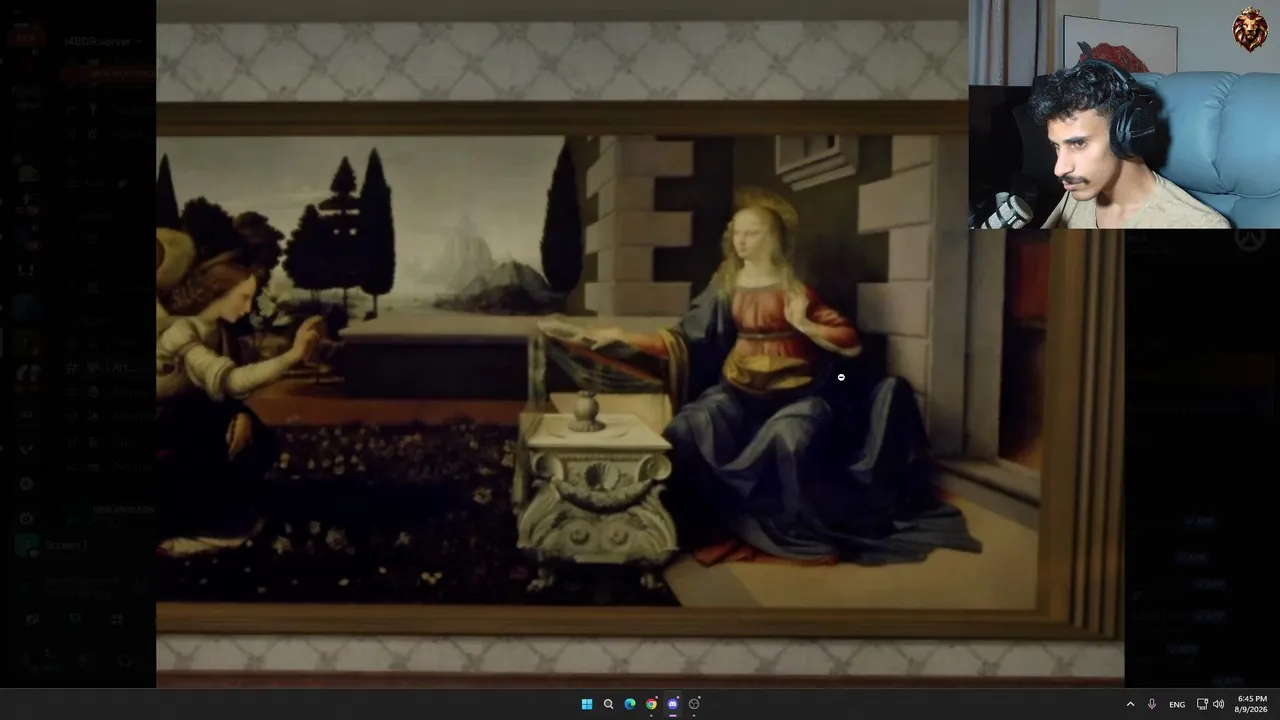
Task: Open the Windows Start menu
Action: (x=587, y=704)
